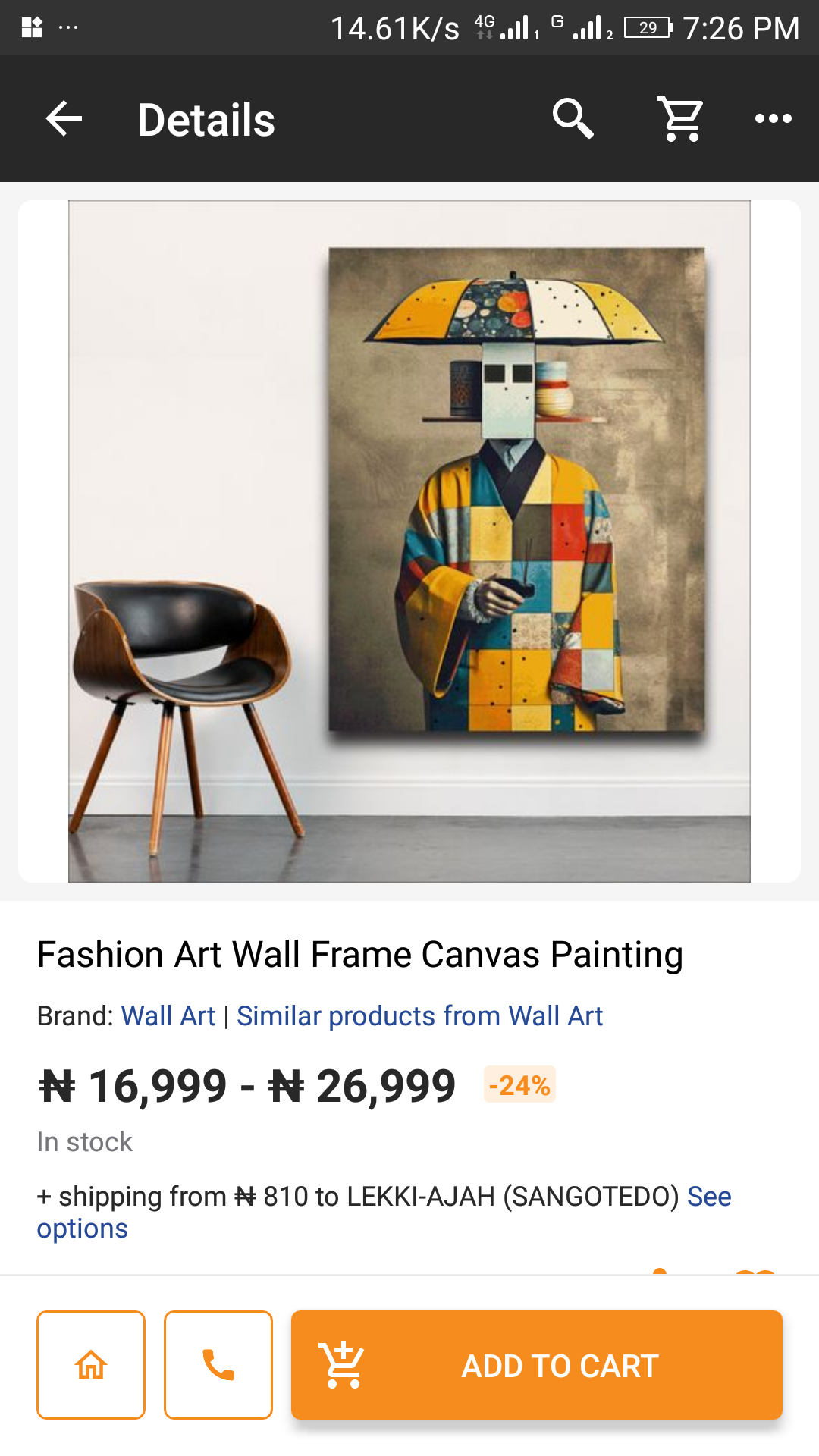Tap the In stock label
The image size is (819, 1456).
pyautogui.click(x=85, y=1142)
